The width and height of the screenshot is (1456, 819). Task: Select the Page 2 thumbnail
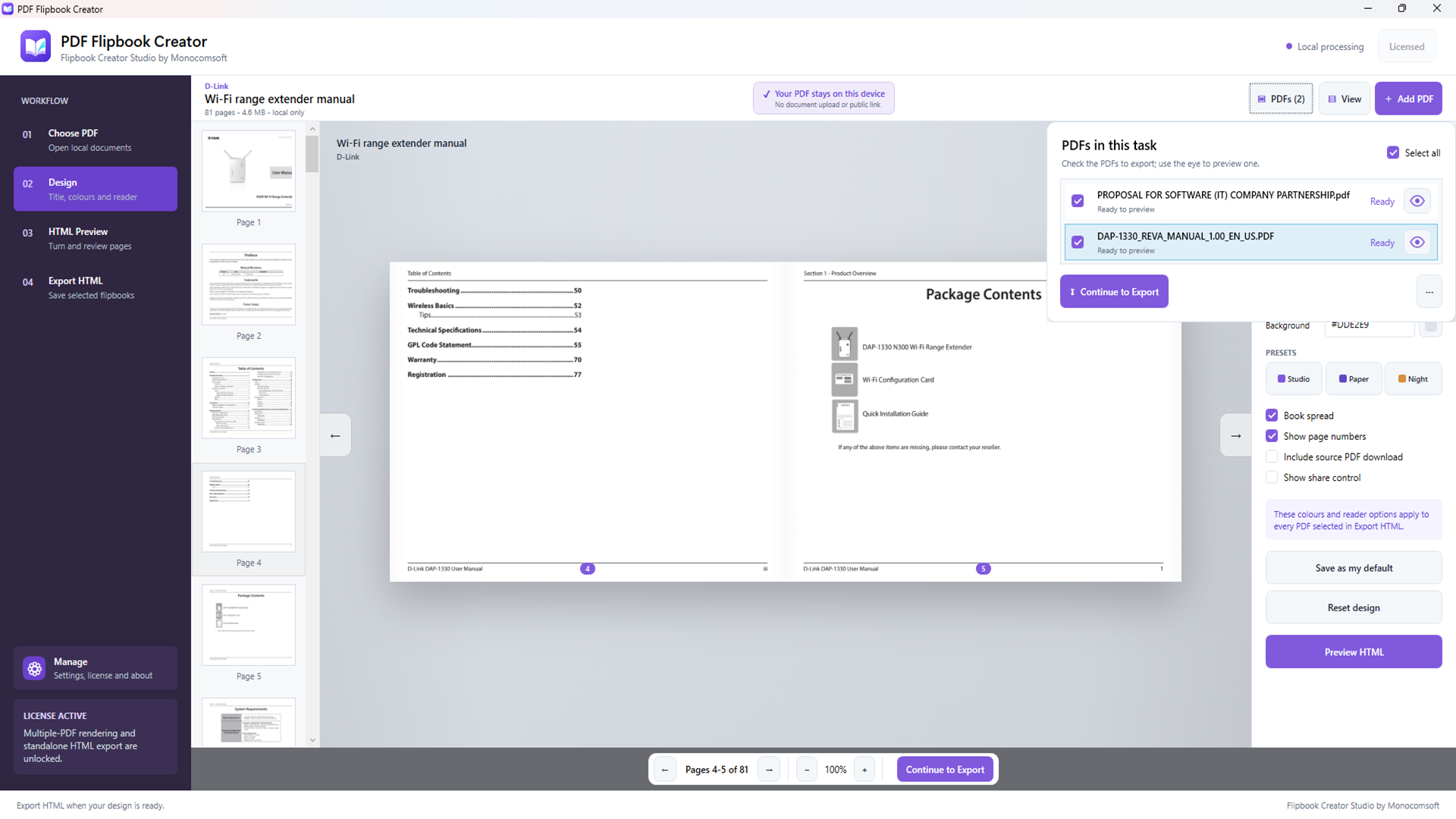point(249,284)
